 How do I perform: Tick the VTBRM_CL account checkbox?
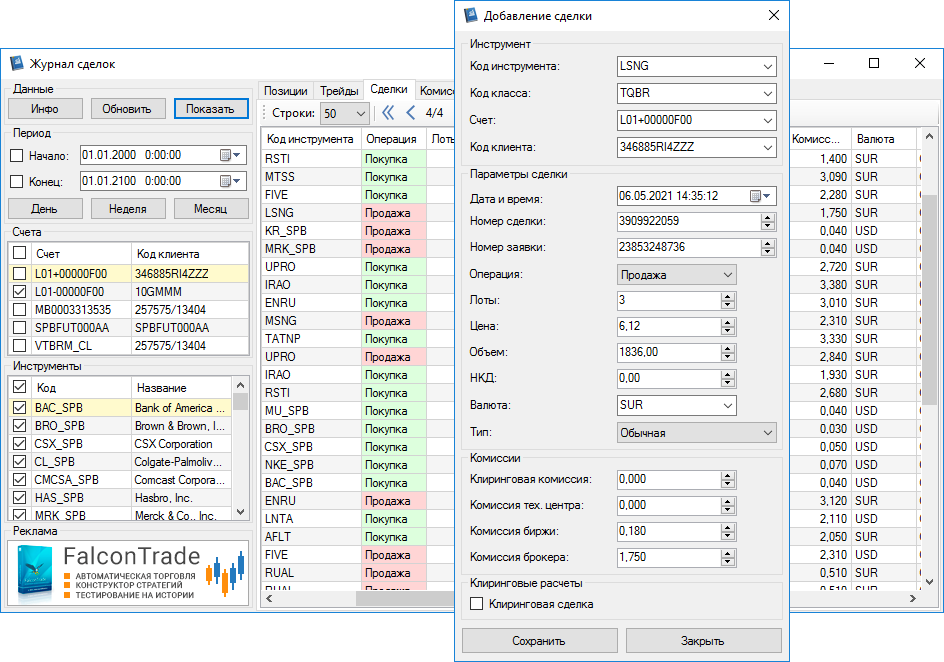[19, 346]
